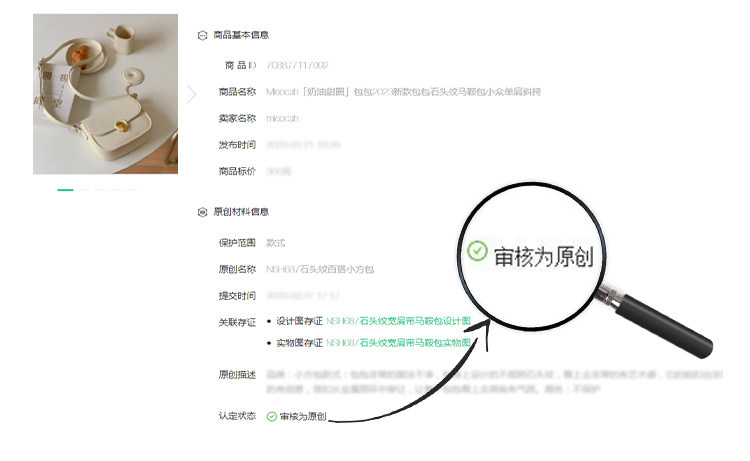
Task: Click the bullet before 设计图存证
Action: (269, 321)
